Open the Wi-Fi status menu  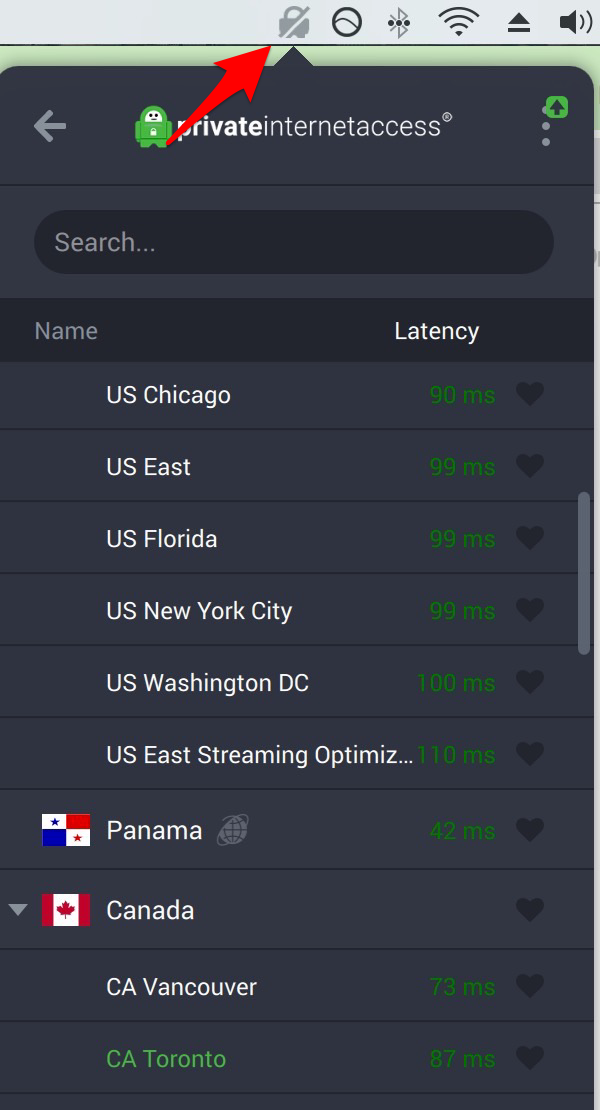click(x=458, y=23)
